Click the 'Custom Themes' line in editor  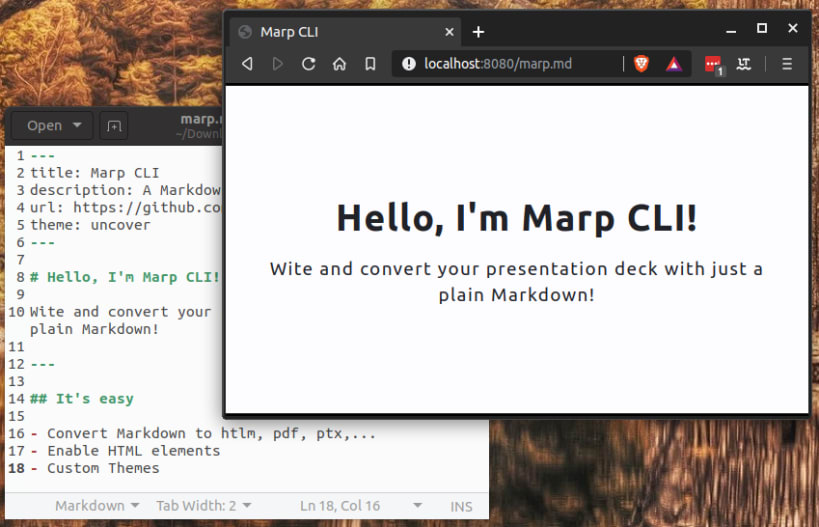pyautogui.click(x=95, y=468)
